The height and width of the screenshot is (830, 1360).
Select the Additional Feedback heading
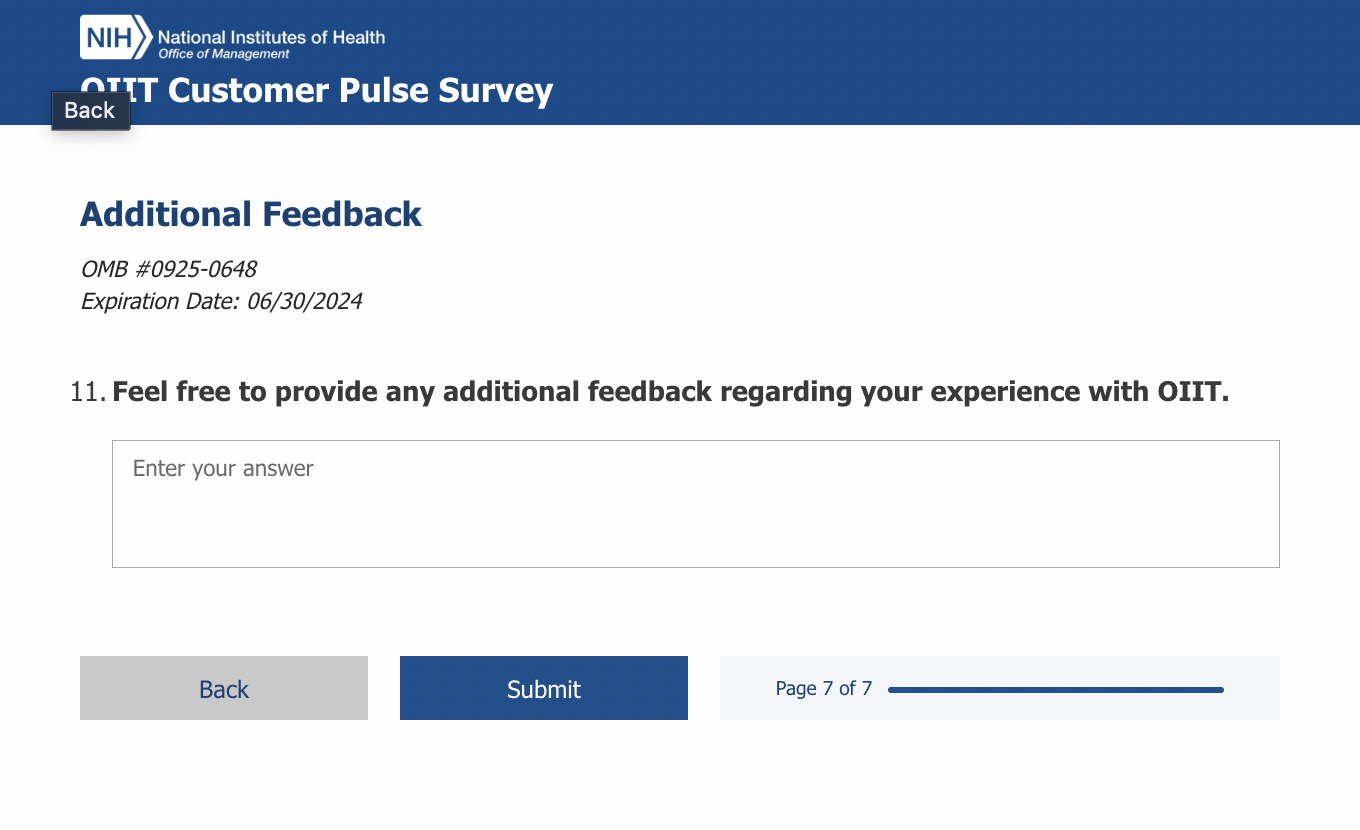[251, 214]
